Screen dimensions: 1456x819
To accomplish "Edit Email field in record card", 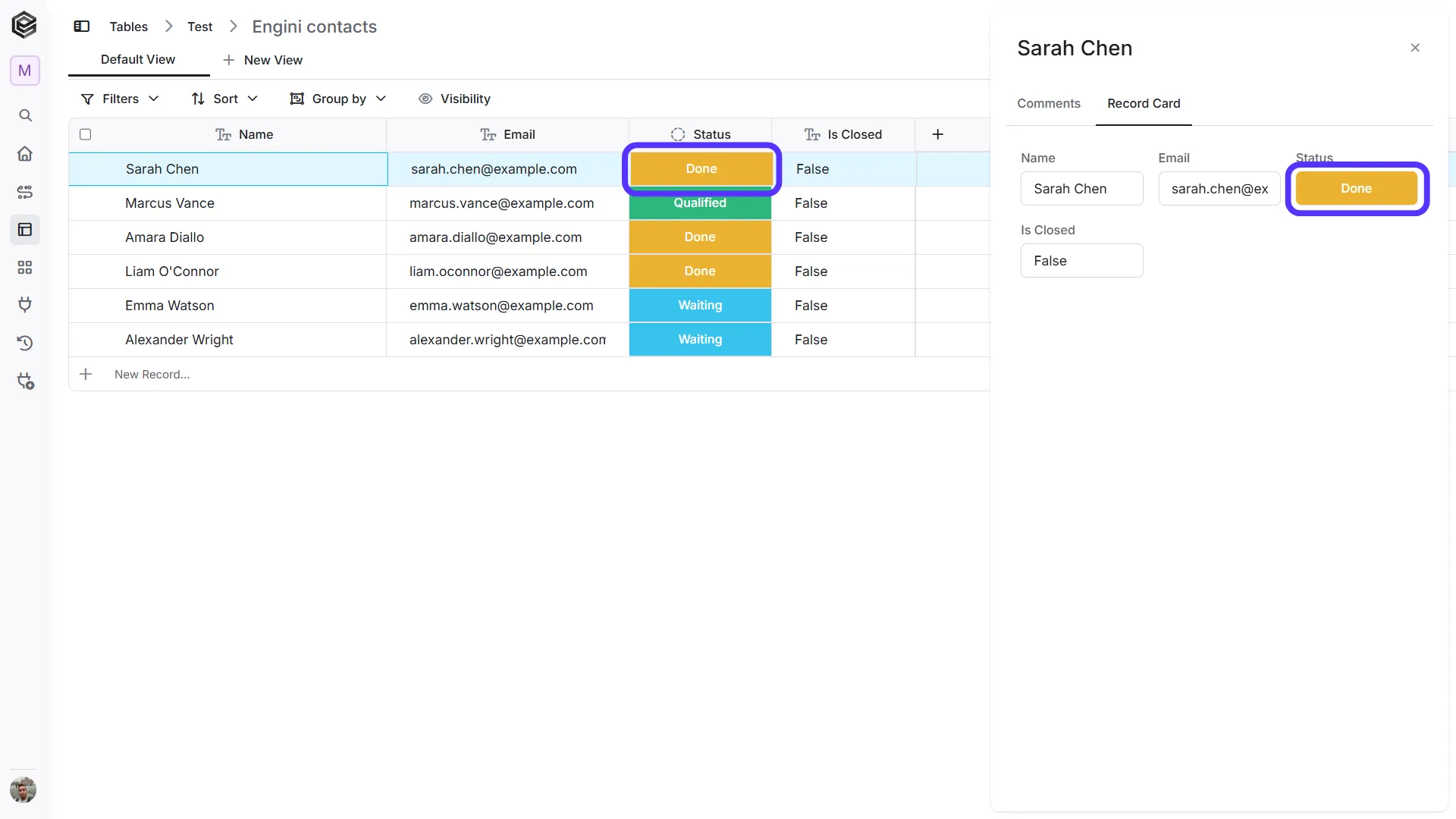I will pos(1219,189).
